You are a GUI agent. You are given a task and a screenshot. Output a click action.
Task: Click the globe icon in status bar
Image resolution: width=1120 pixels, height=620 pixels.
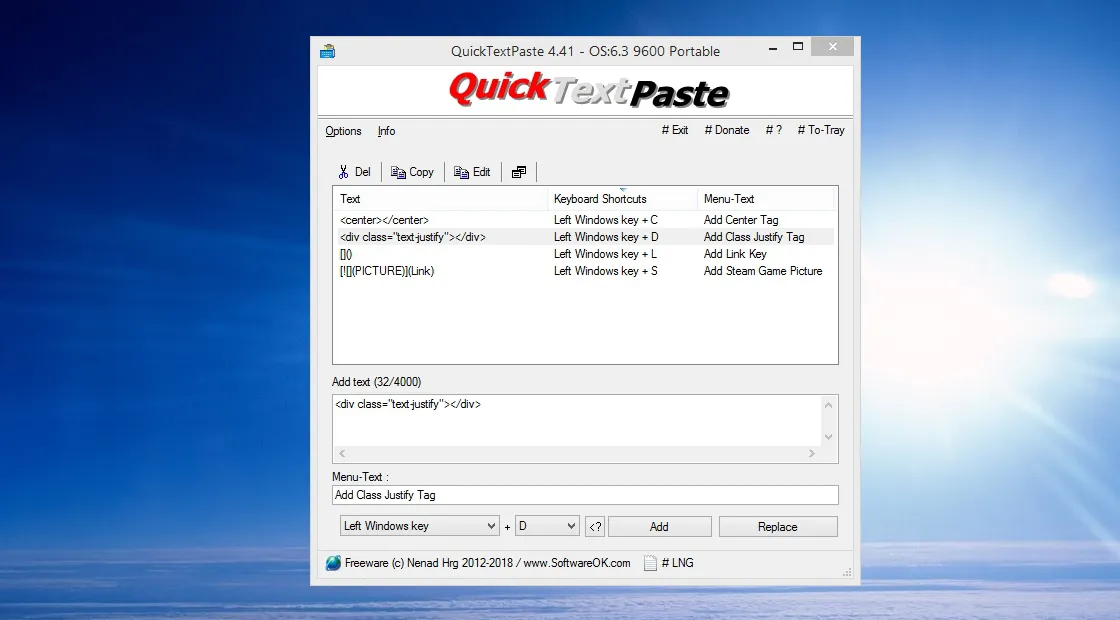click(x=333, y=563)
